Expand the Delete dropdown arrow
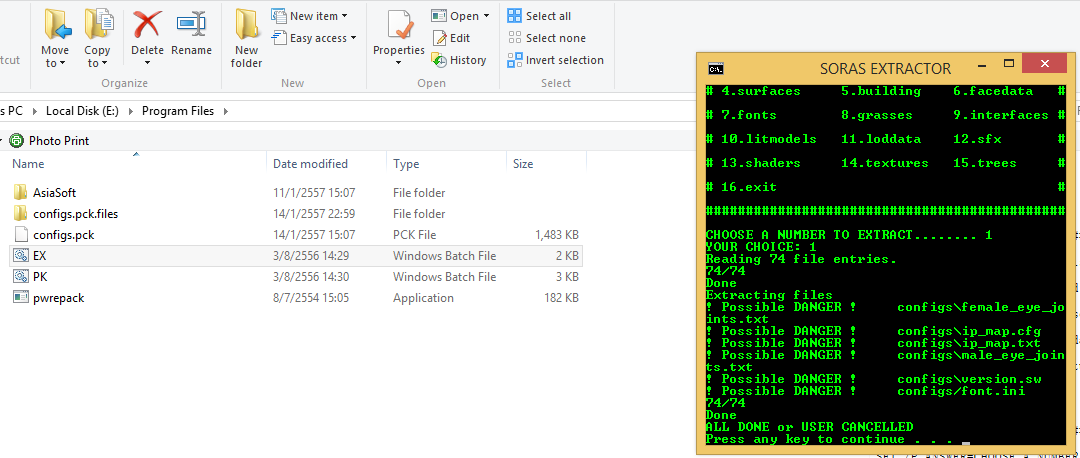This screenshot has height=458, width=1080. pyautogui.click(x=147, y=63)
